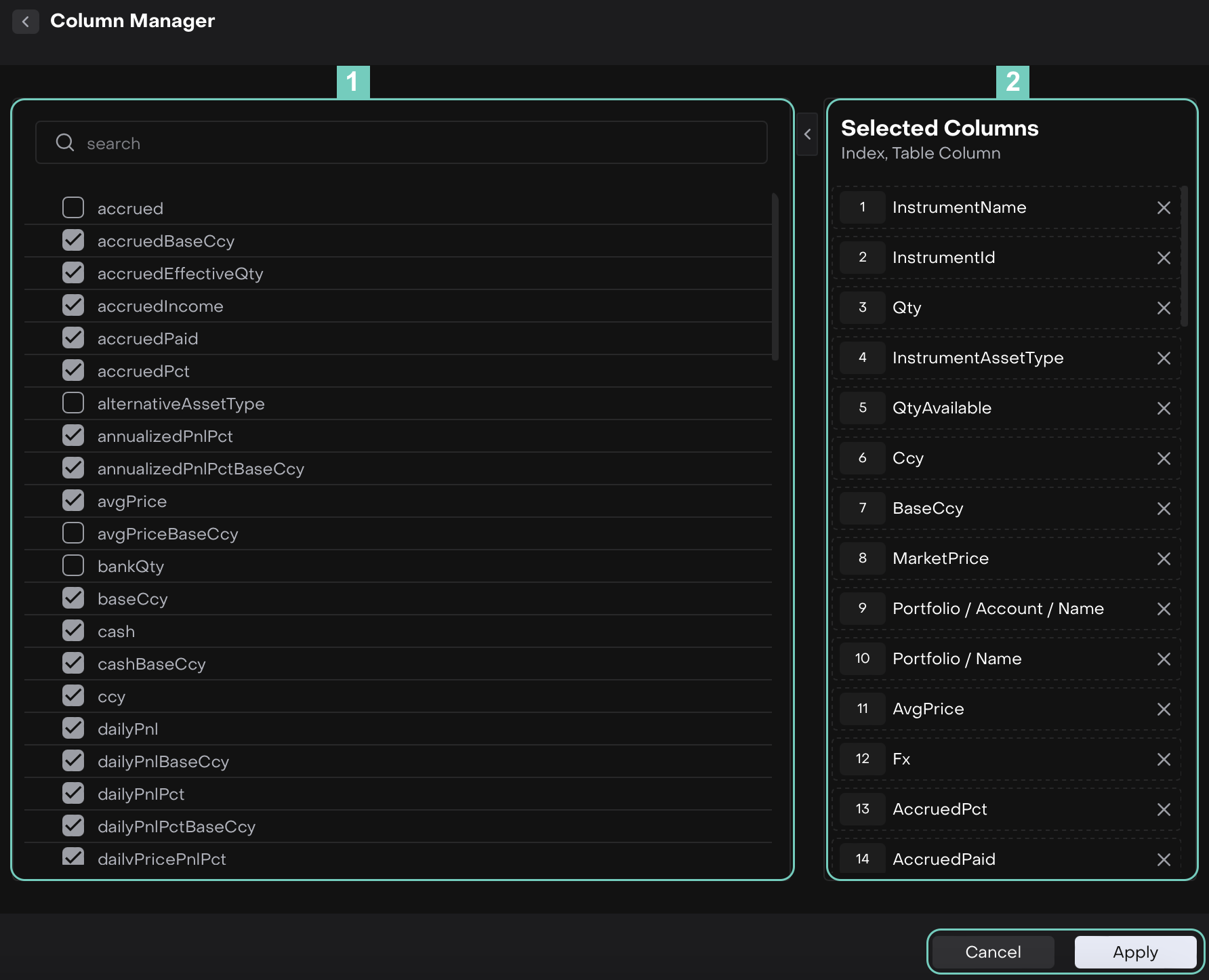
Task: Tick the bankQty checkbox
Action: point(73,565)
